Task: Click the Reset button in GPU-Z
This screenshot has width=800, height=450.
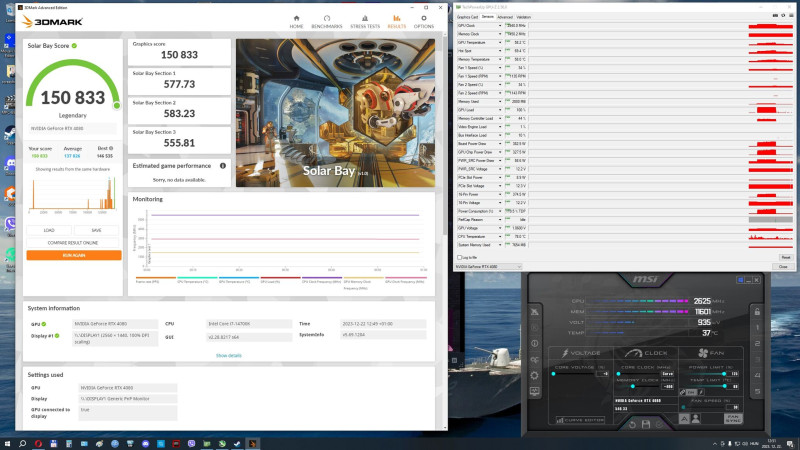Action: point(785,258)
